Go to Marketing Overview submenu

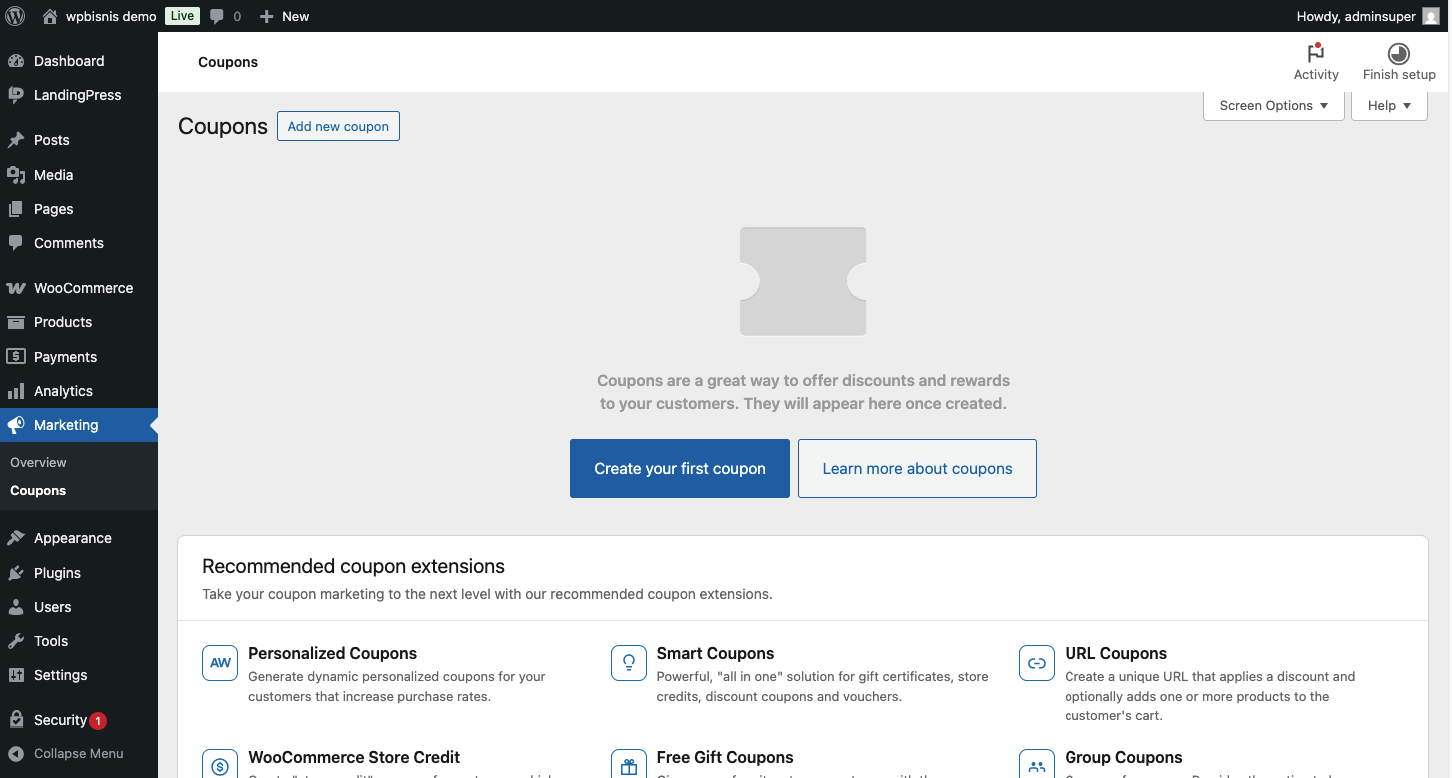[38, 463]
